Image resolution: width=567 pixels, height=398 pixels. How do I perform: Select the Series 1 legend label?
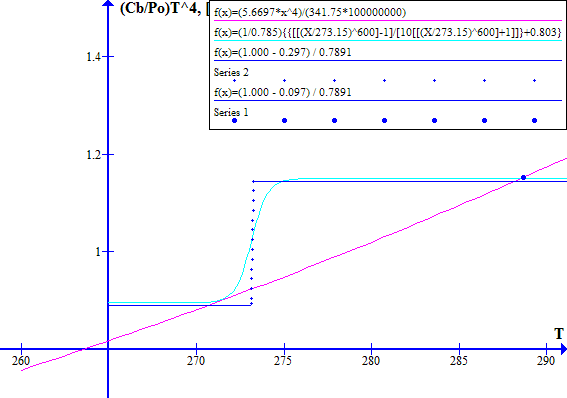click(x=231, y=112)
